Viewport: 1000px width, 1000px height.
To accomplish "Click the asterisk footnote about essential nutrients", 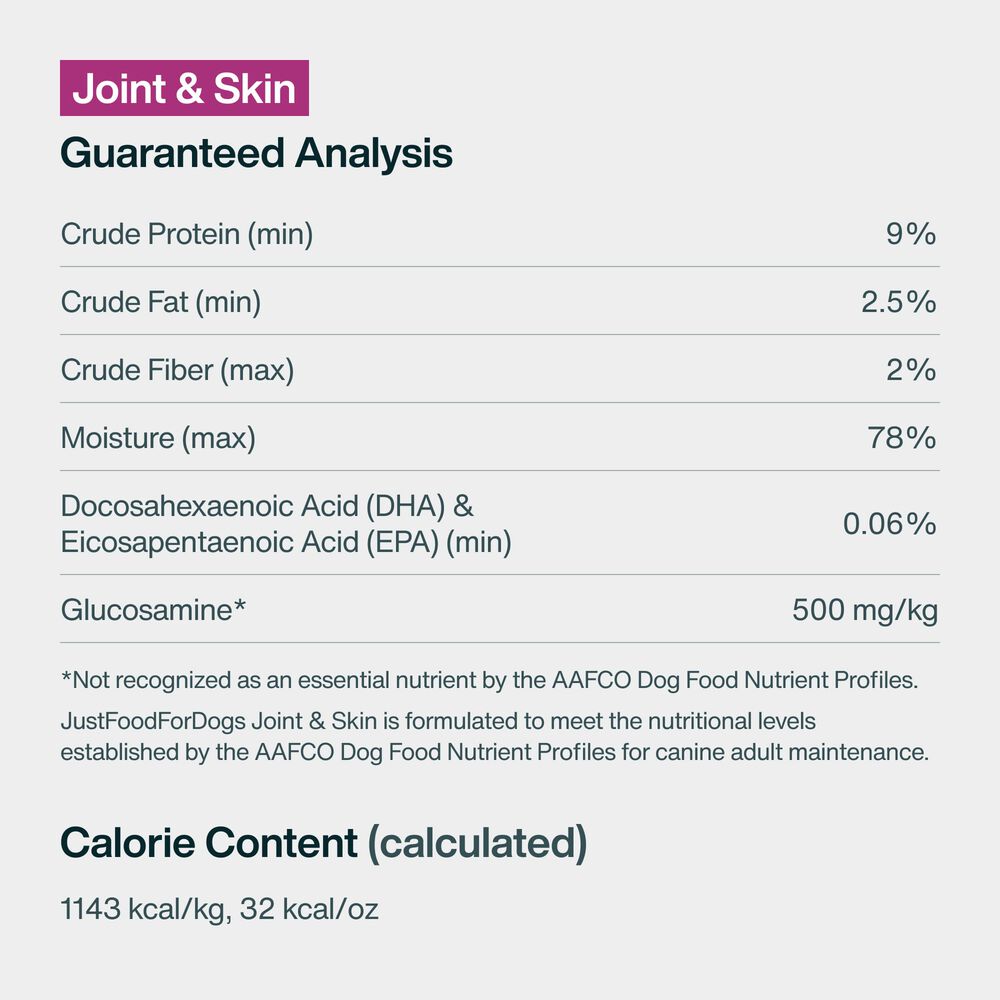I will (x=489, y=681).
